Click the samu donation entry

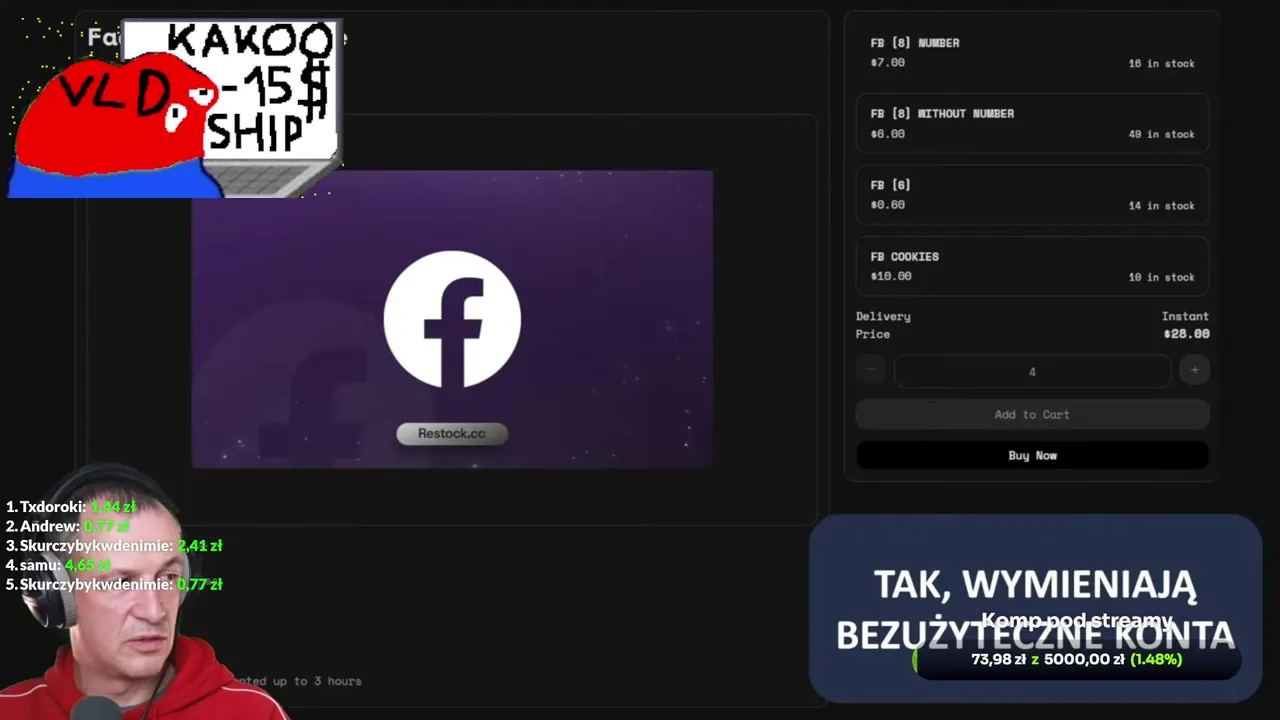[x=56, y=565]
